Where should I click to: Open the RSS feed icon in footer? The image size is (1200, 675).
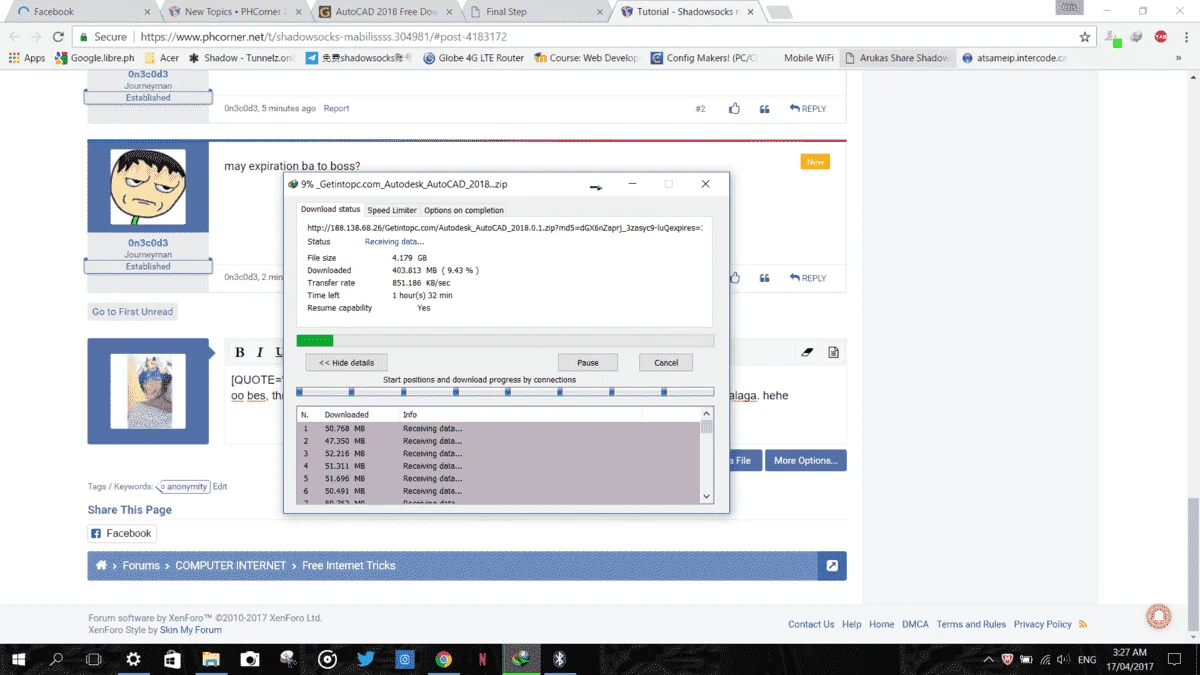click(x=1083, y=624)
